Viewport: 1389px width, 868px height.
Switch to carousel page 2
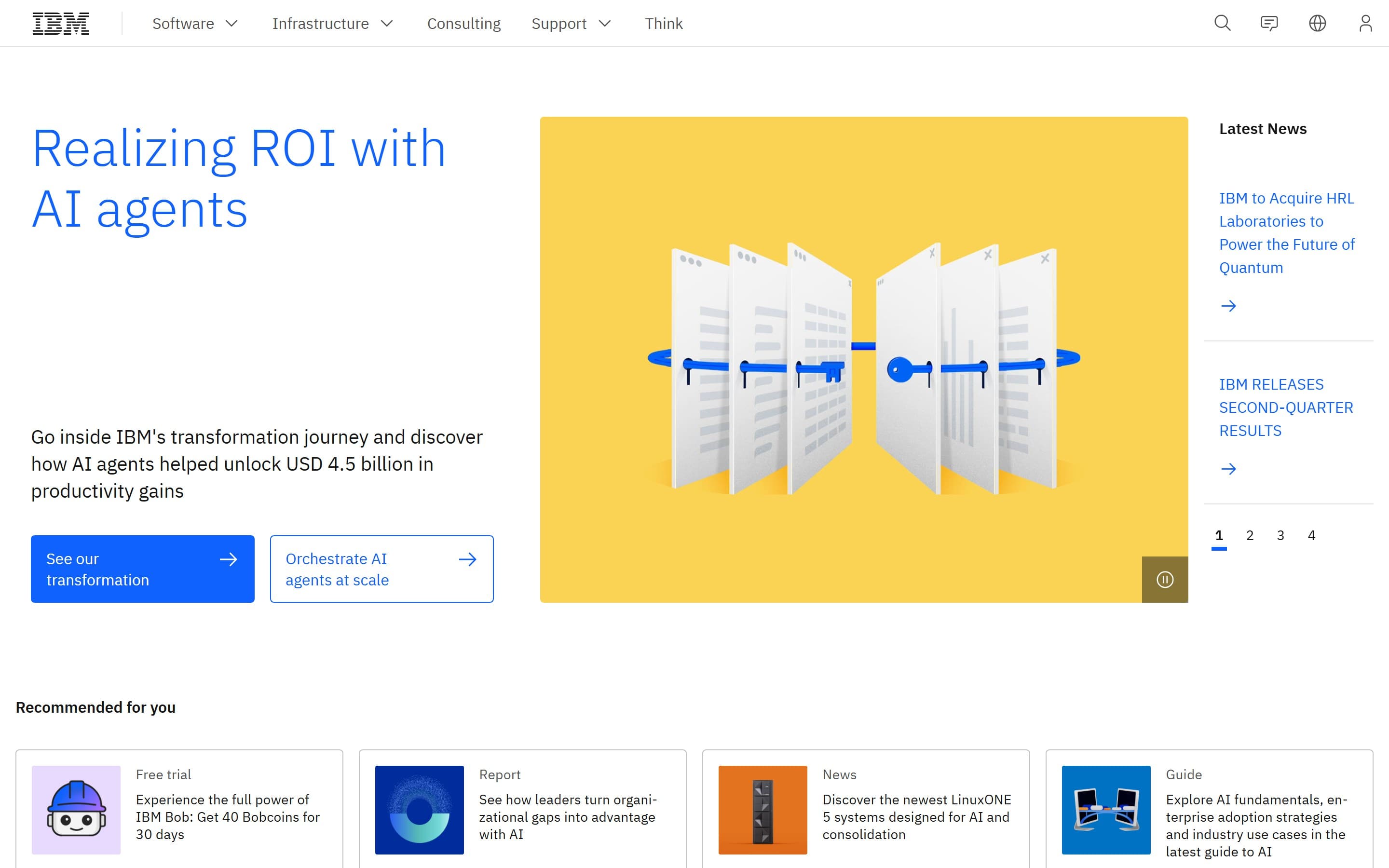point(1250,536)
